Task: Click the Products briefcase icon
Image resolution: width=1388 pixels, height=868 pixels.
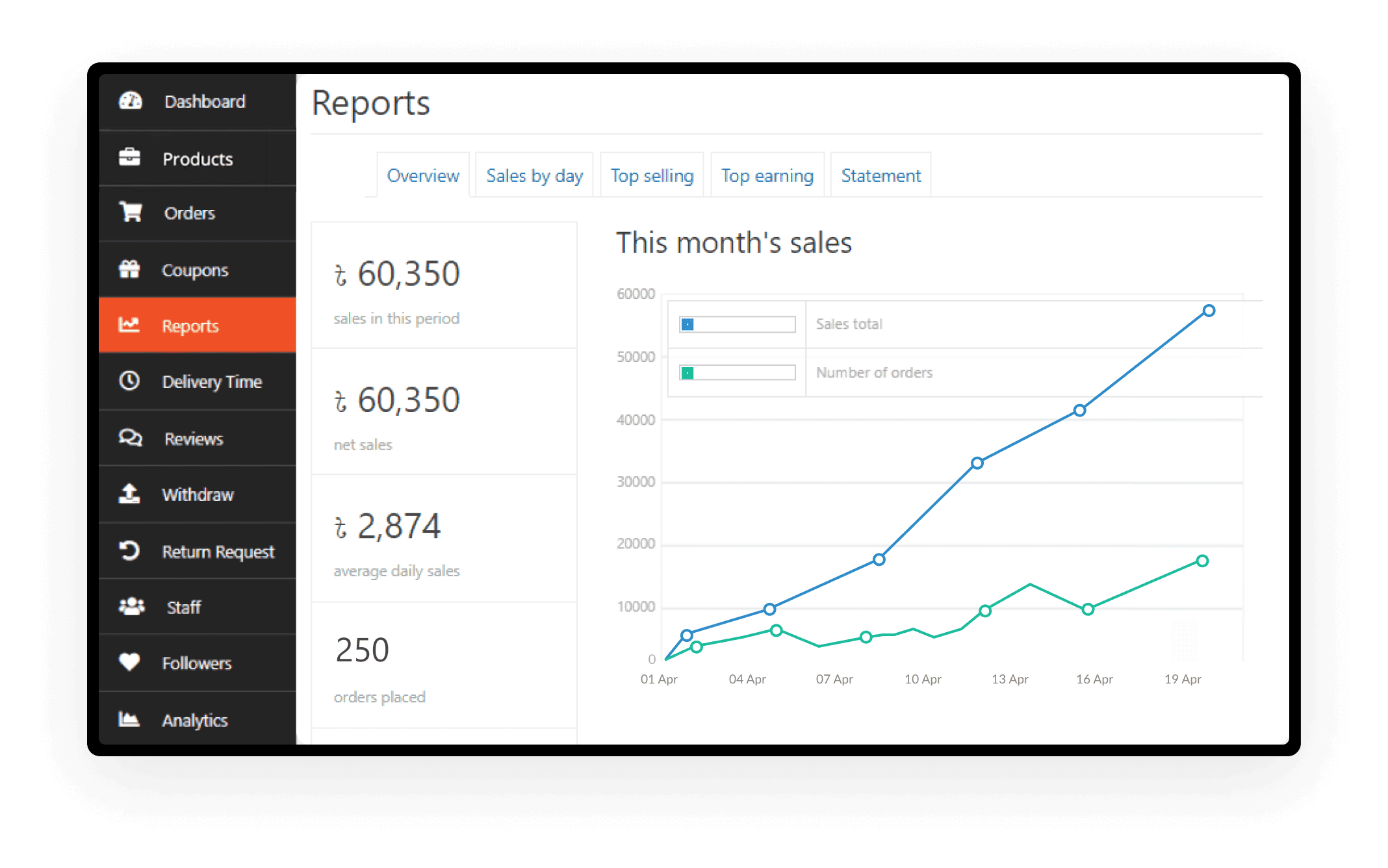Action: point(129,157)
